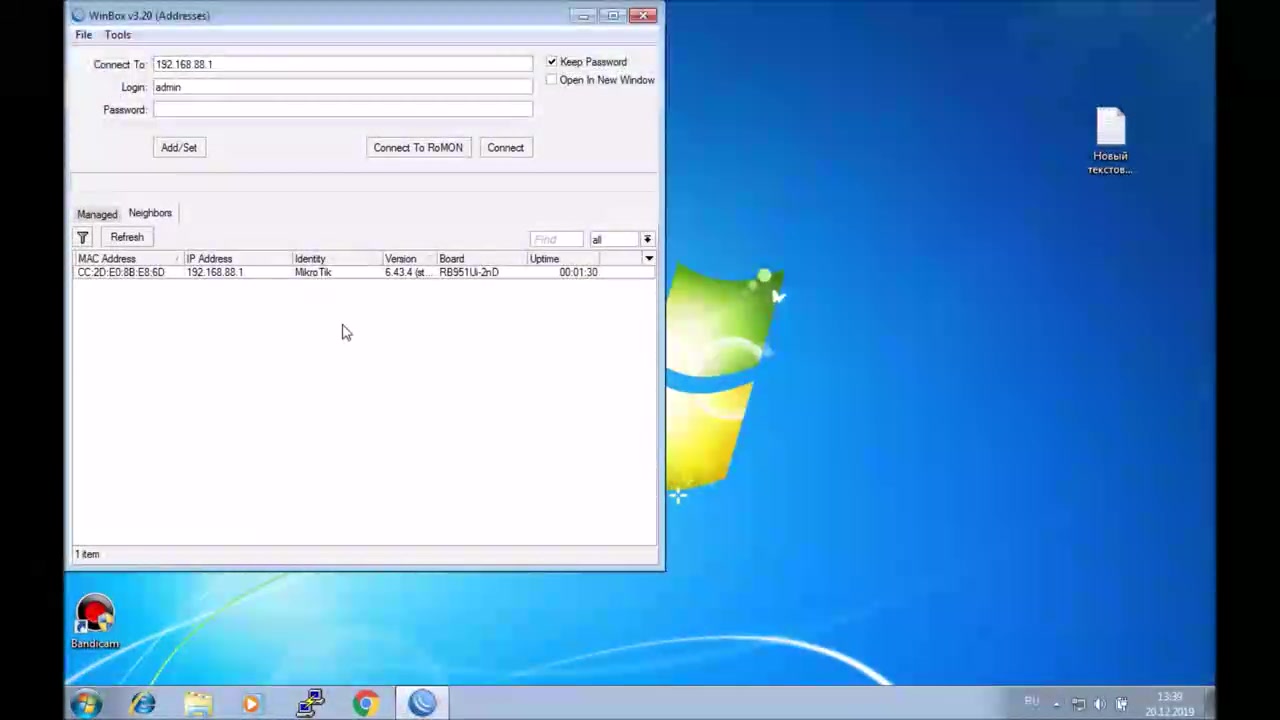
Task: Show hidden tray icons arrow
Action: click(1056, 704)
